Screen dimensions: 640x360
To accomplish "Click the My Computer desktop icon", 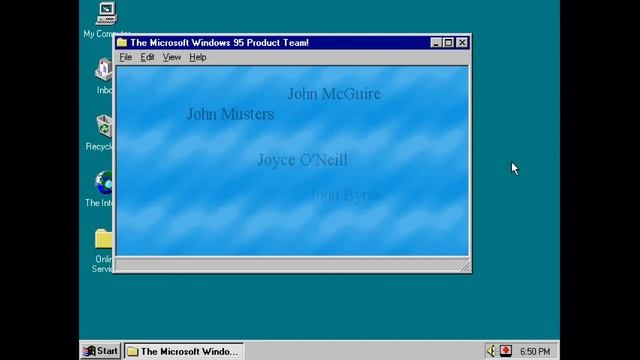I will point(107,14).
